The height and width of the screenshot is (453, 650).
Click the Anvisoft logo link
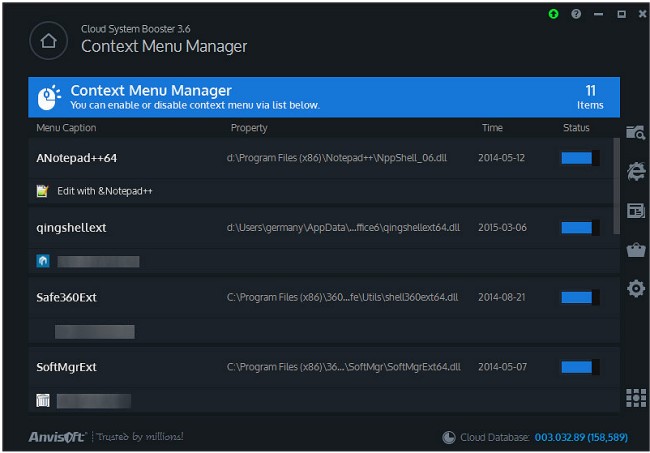pos(58,437)
